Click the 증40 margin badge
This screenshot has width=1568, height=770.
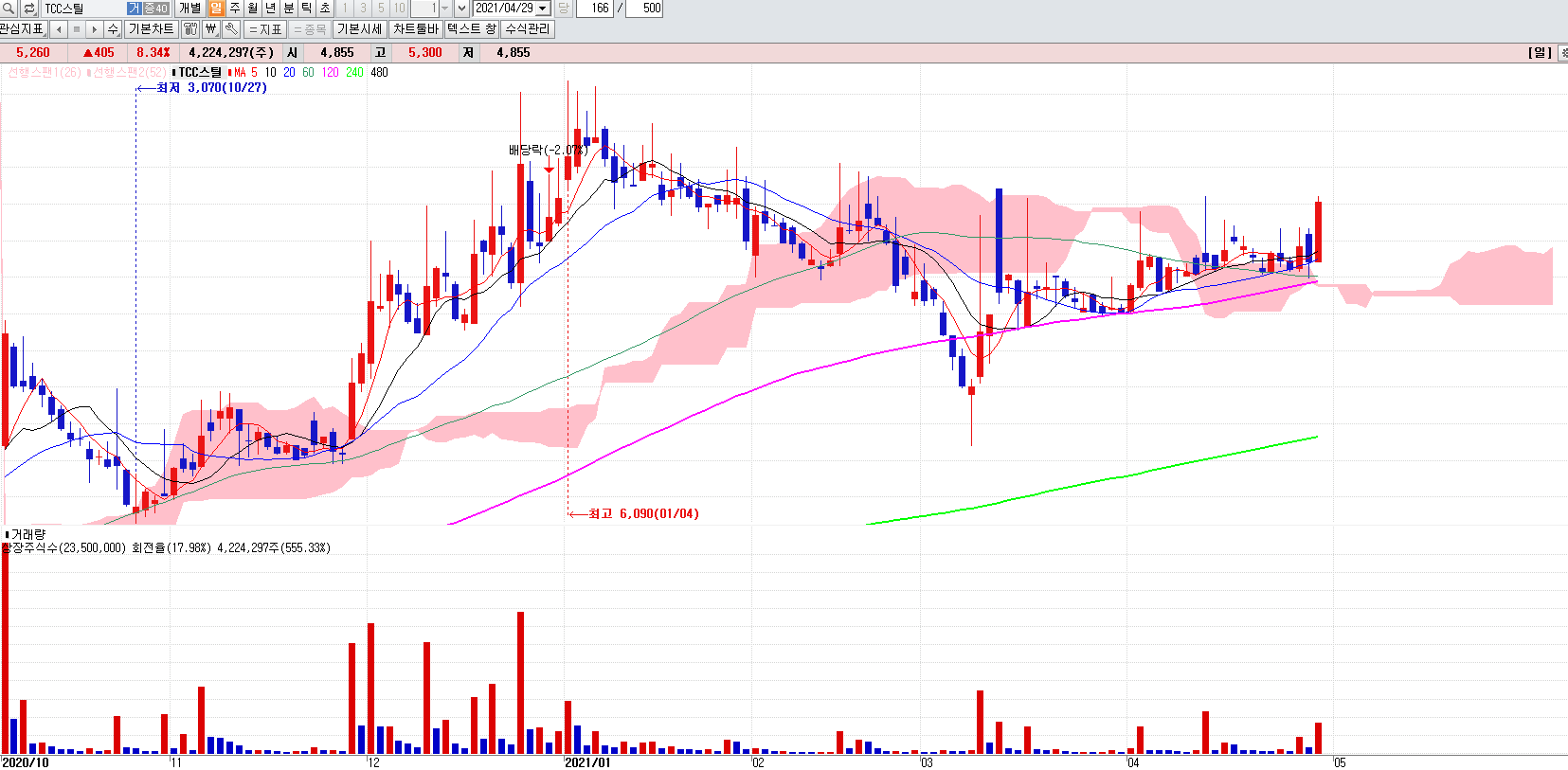156,9
